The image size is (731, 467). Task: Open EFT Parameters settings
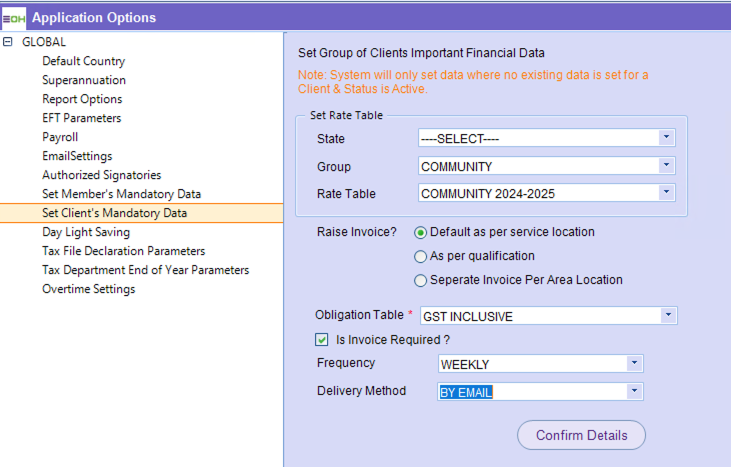[82, 118]
